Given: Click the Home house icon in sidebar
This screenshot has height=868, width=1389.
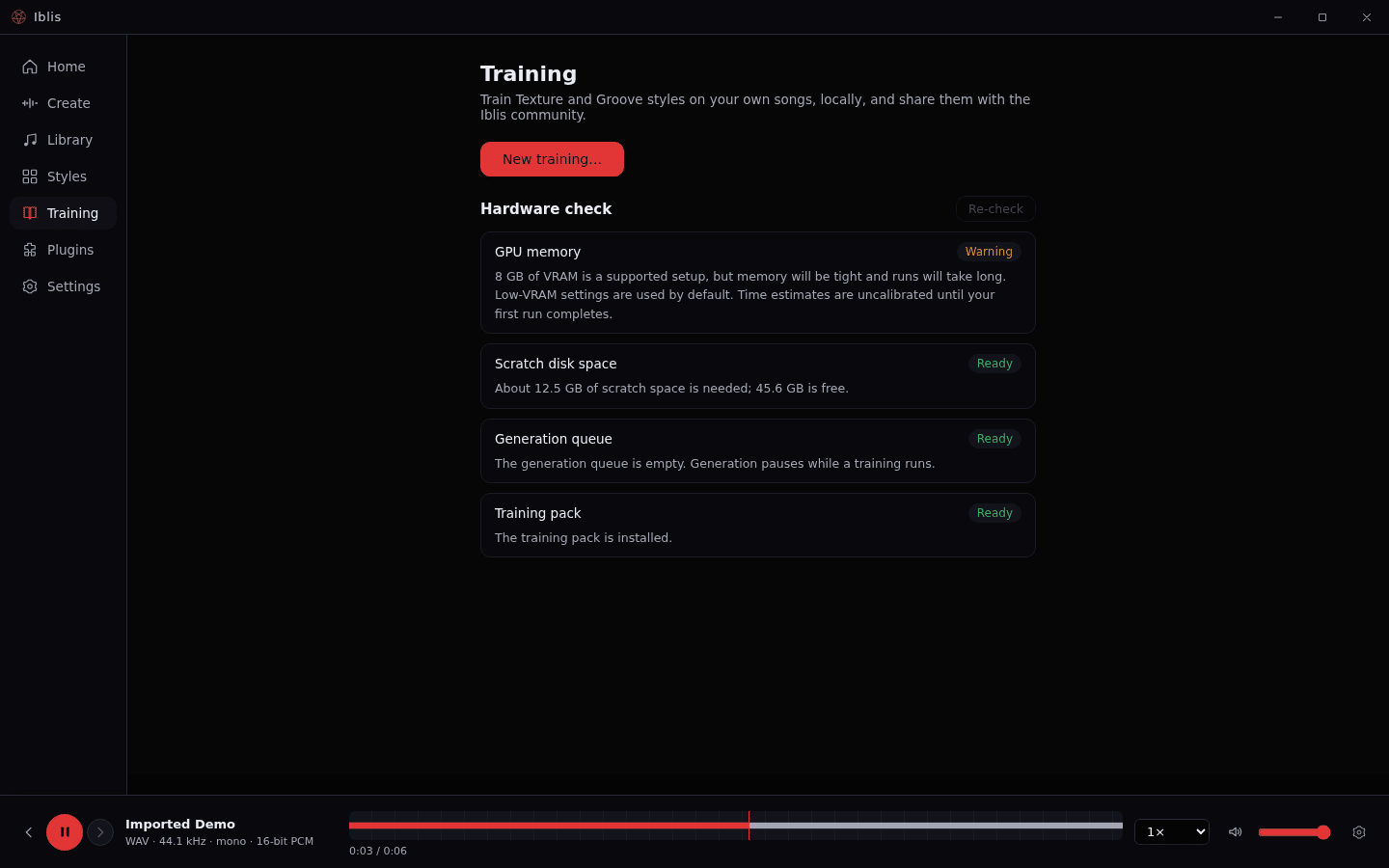Looking at the screenshot, I should click(x=30, y=67).
